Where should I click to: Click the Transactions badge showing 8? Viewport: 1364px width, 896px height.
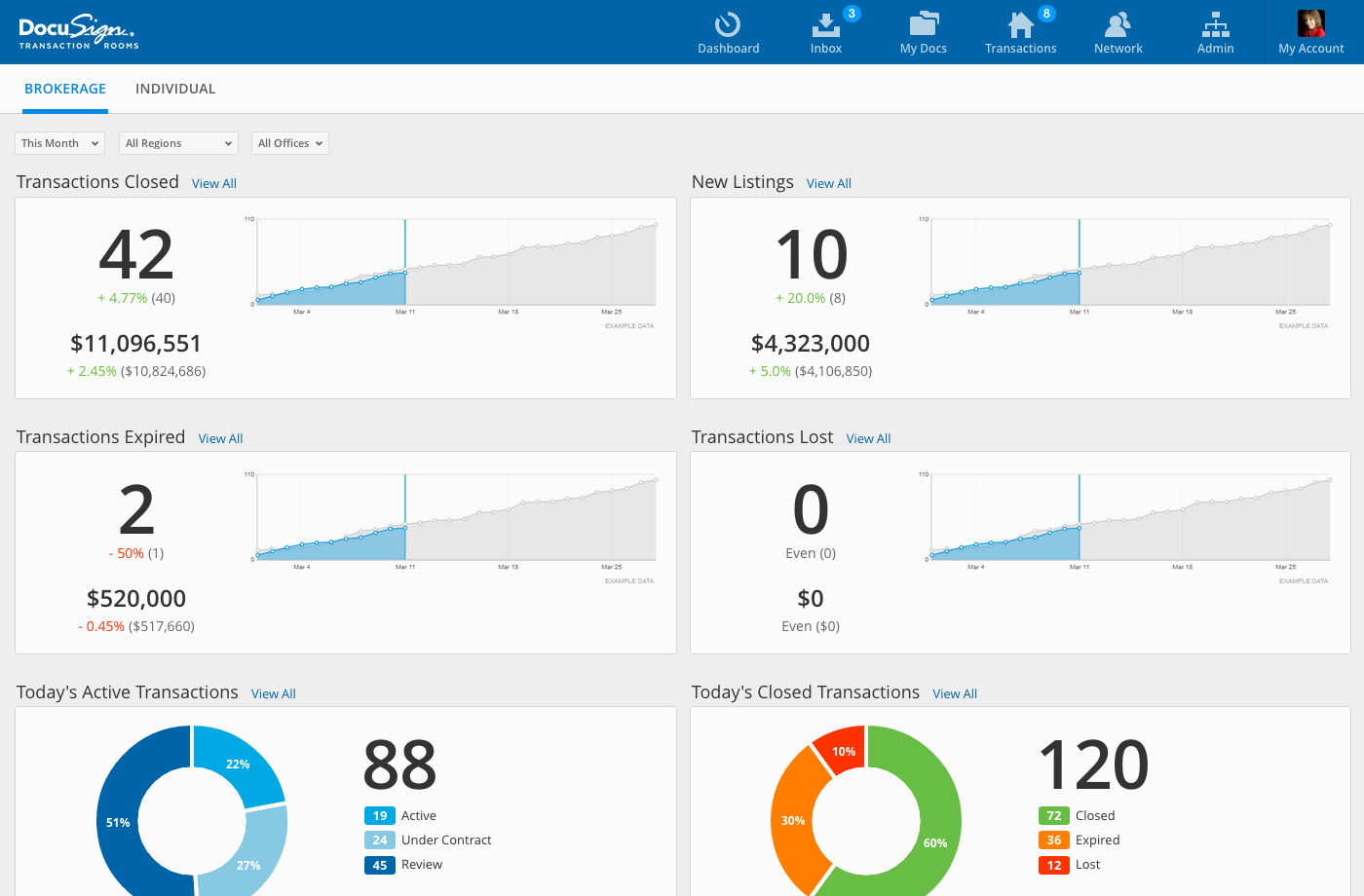point(1046,14)
